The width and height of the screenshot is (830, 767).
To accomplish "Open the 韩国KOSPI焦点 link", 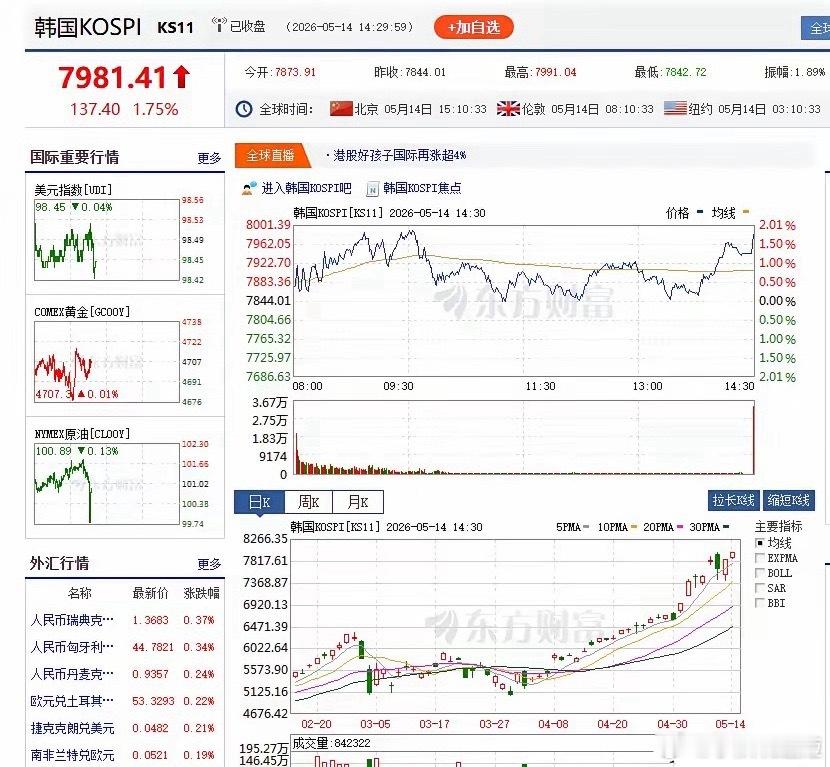I will [x=422, y=188].
